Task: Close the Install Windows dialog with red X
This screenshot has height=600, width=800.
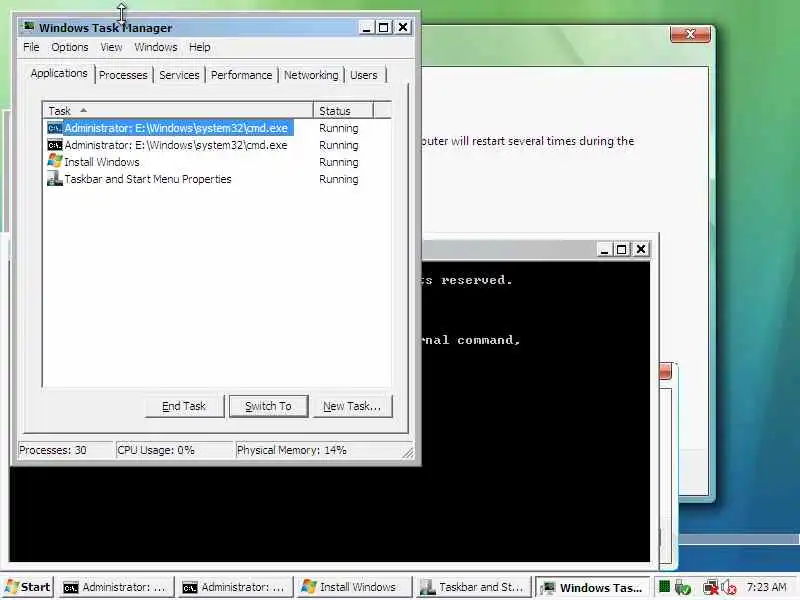Action: 690,34
